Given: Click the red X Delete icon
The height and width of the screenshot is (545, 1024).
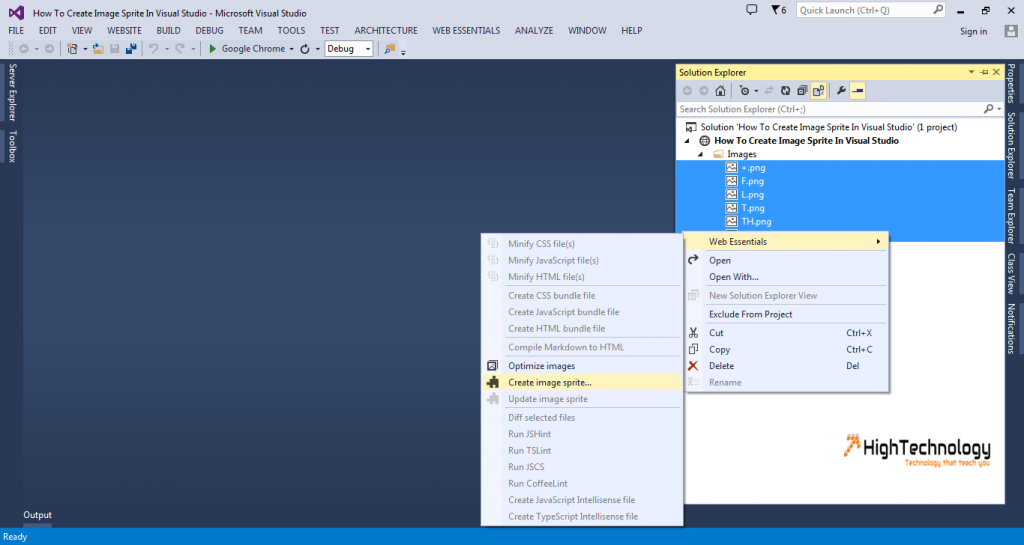Looking at the screenshot, I should click(x=693, y=366).
